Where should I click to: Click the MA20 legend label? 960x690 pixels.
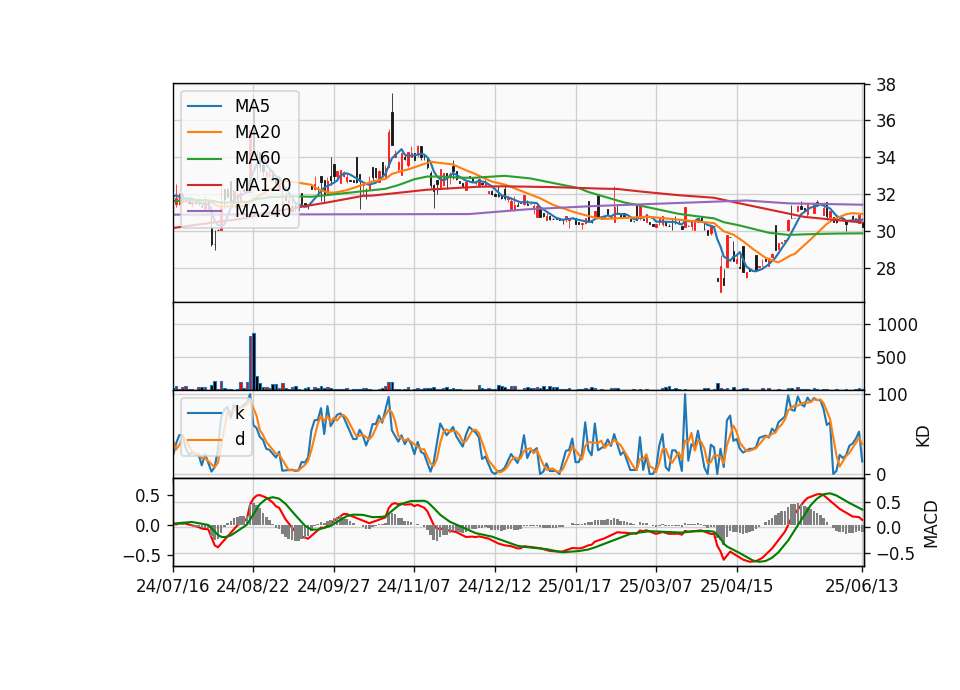point(257,132)
